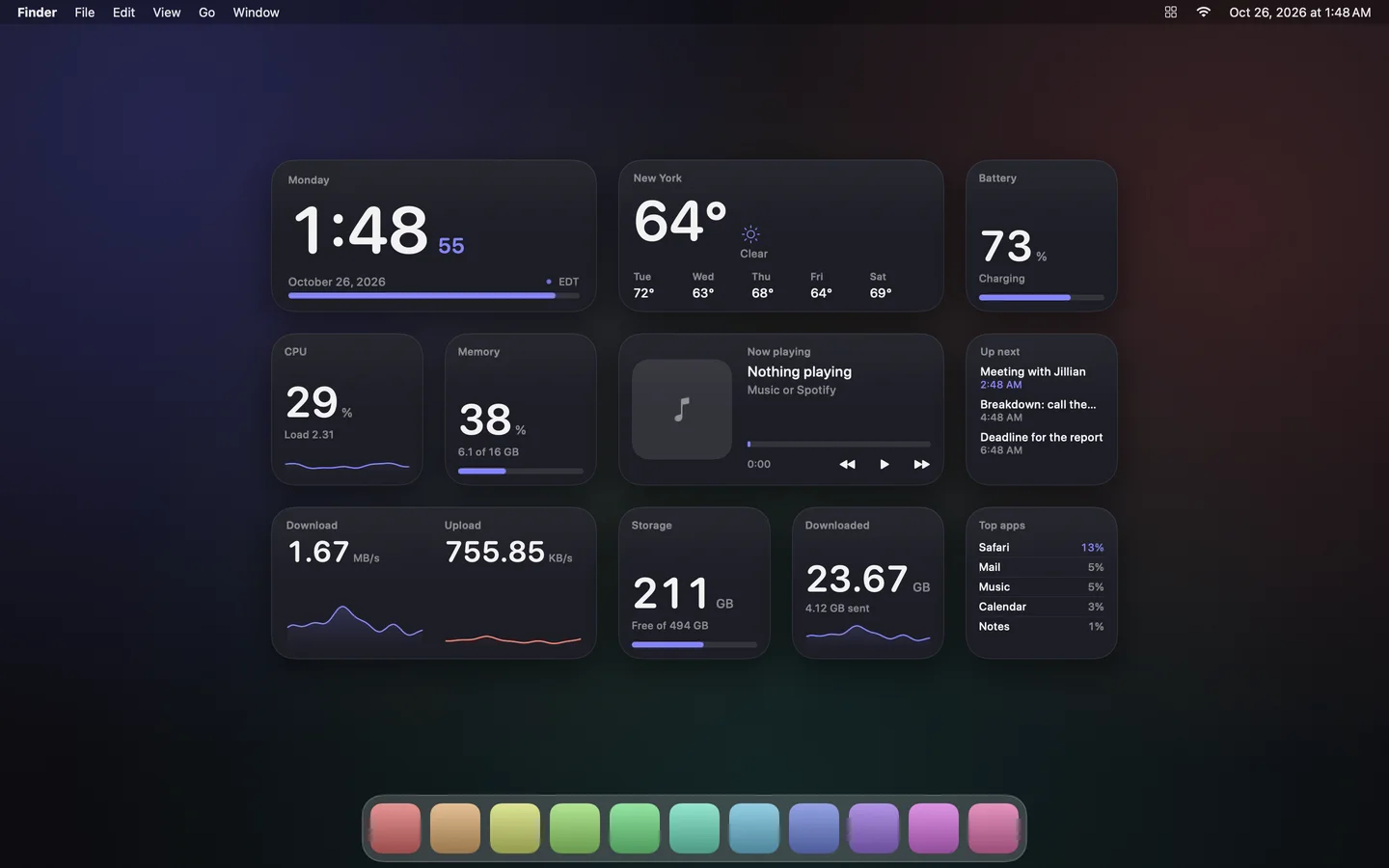1389x868 pixels.
Task: Click the menu bar date and time
Action: coord(1300,13)
